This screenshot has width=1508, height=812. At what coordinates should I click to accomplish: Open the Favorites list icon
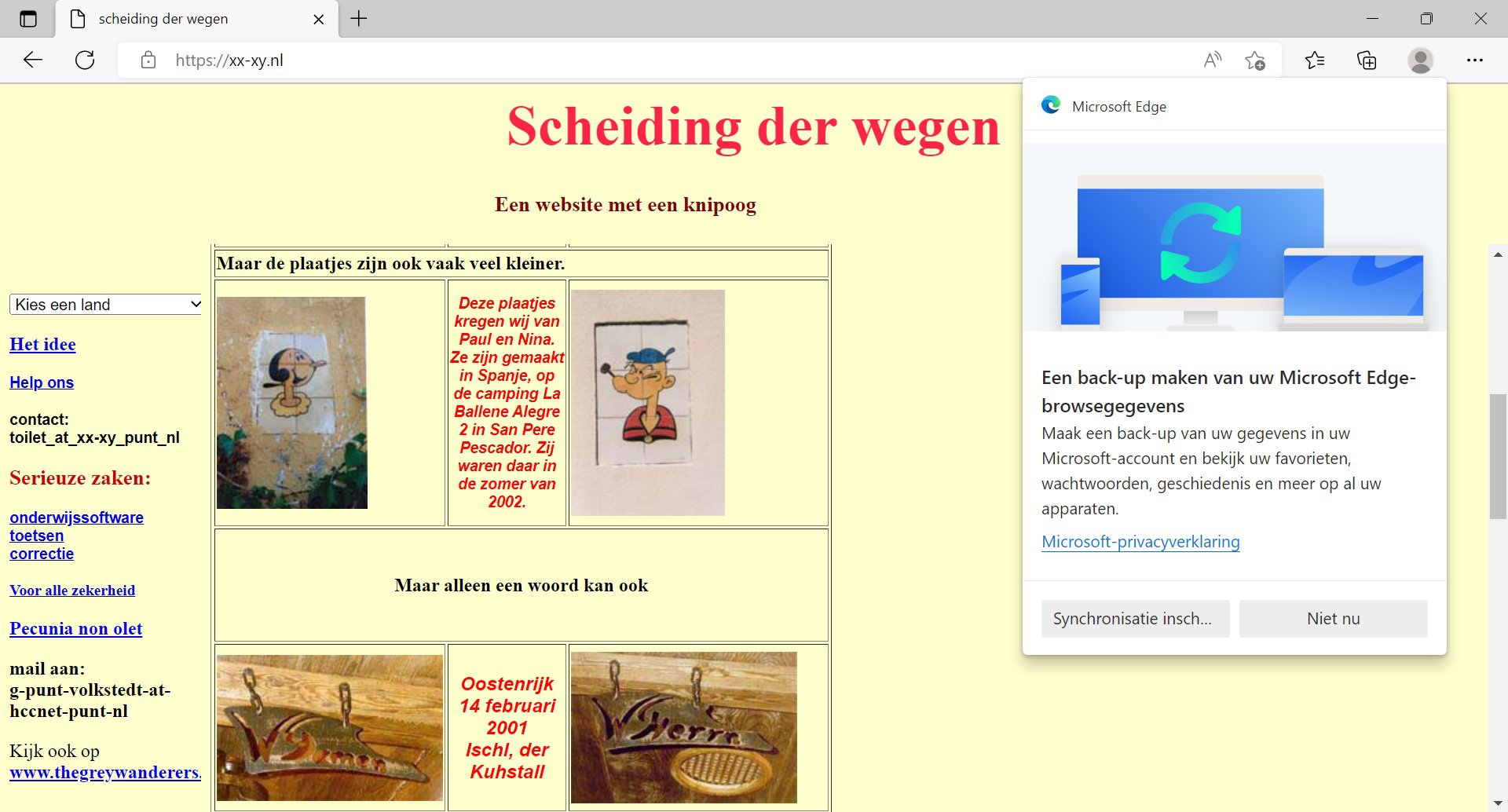pyautogui.click(x=1315, y=60)
